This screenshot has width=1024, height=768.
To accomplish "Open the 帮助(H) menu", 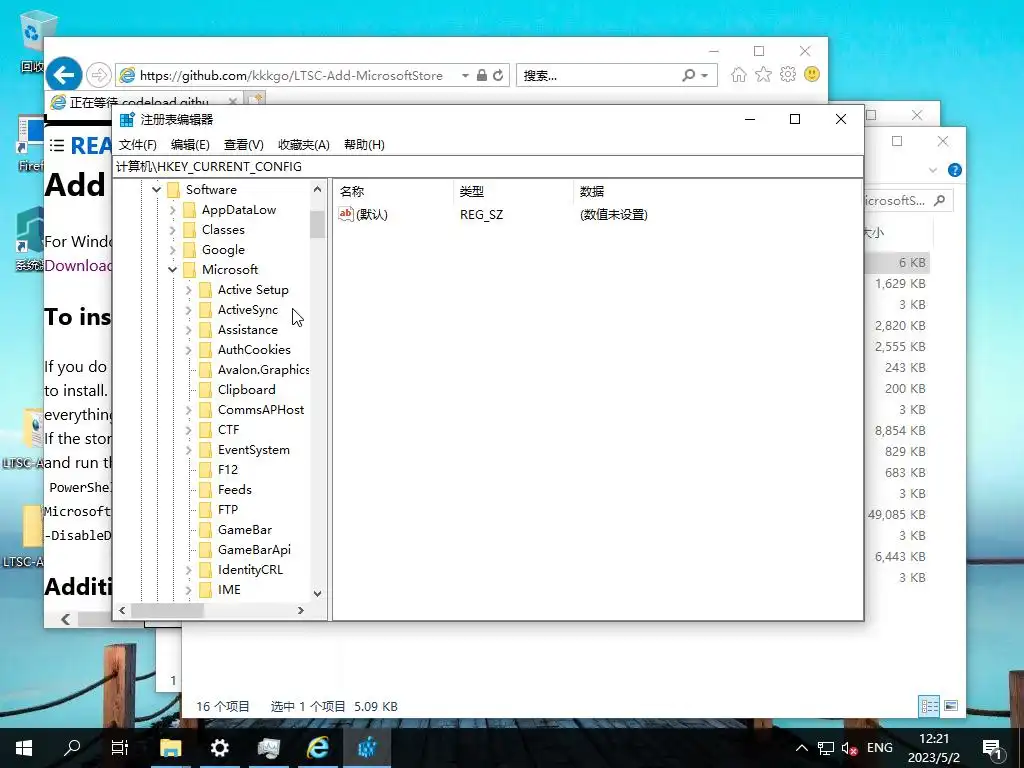I will point(364,144).
